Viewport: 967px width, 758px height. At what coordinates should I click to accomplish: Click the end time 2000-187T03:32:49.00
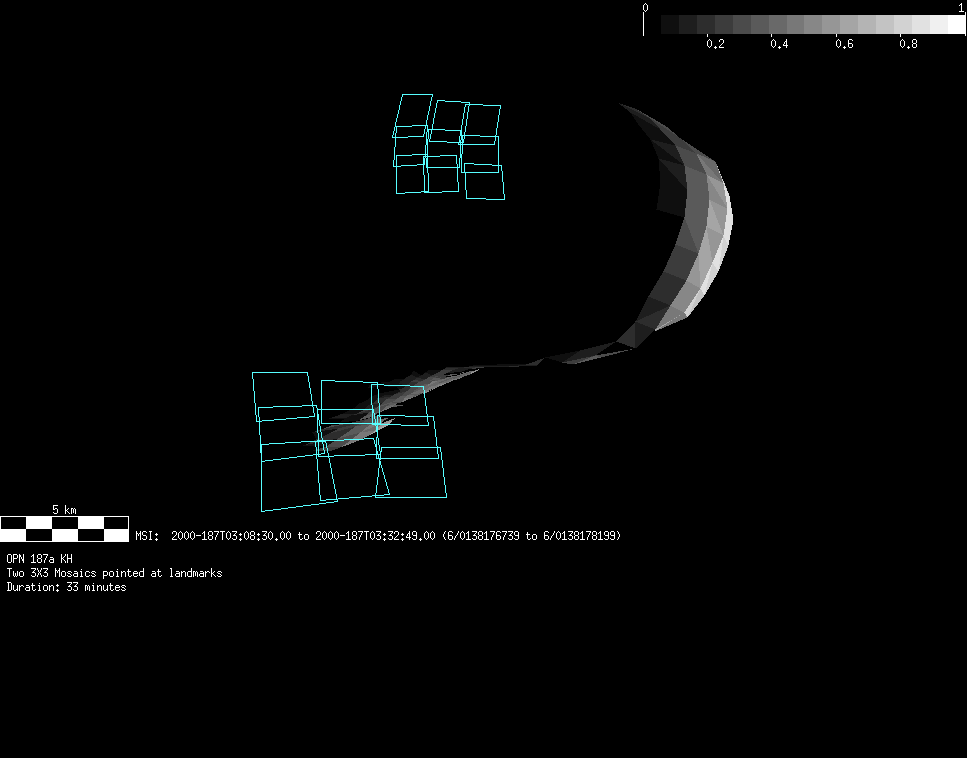click(375, 536)
